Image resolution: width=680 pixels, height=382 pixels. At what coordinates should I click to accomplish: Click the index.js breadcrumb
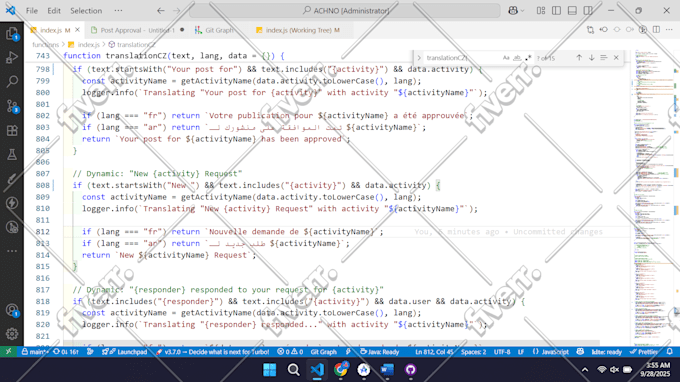point(84,44)
